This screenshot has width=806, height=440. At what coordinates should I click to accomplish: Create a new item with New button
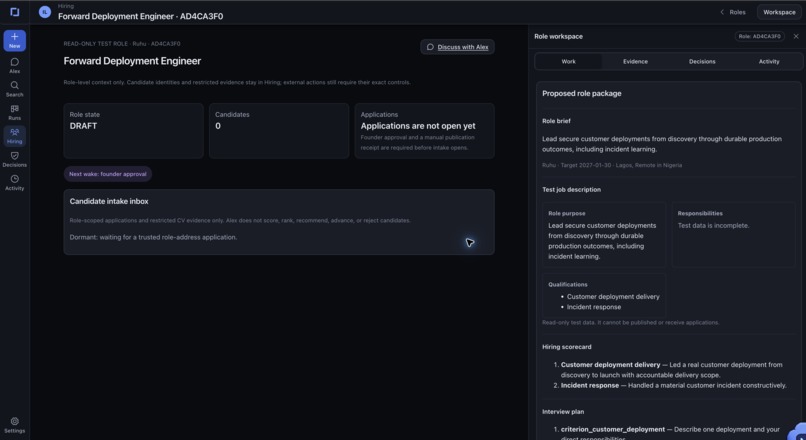point(14,41)
